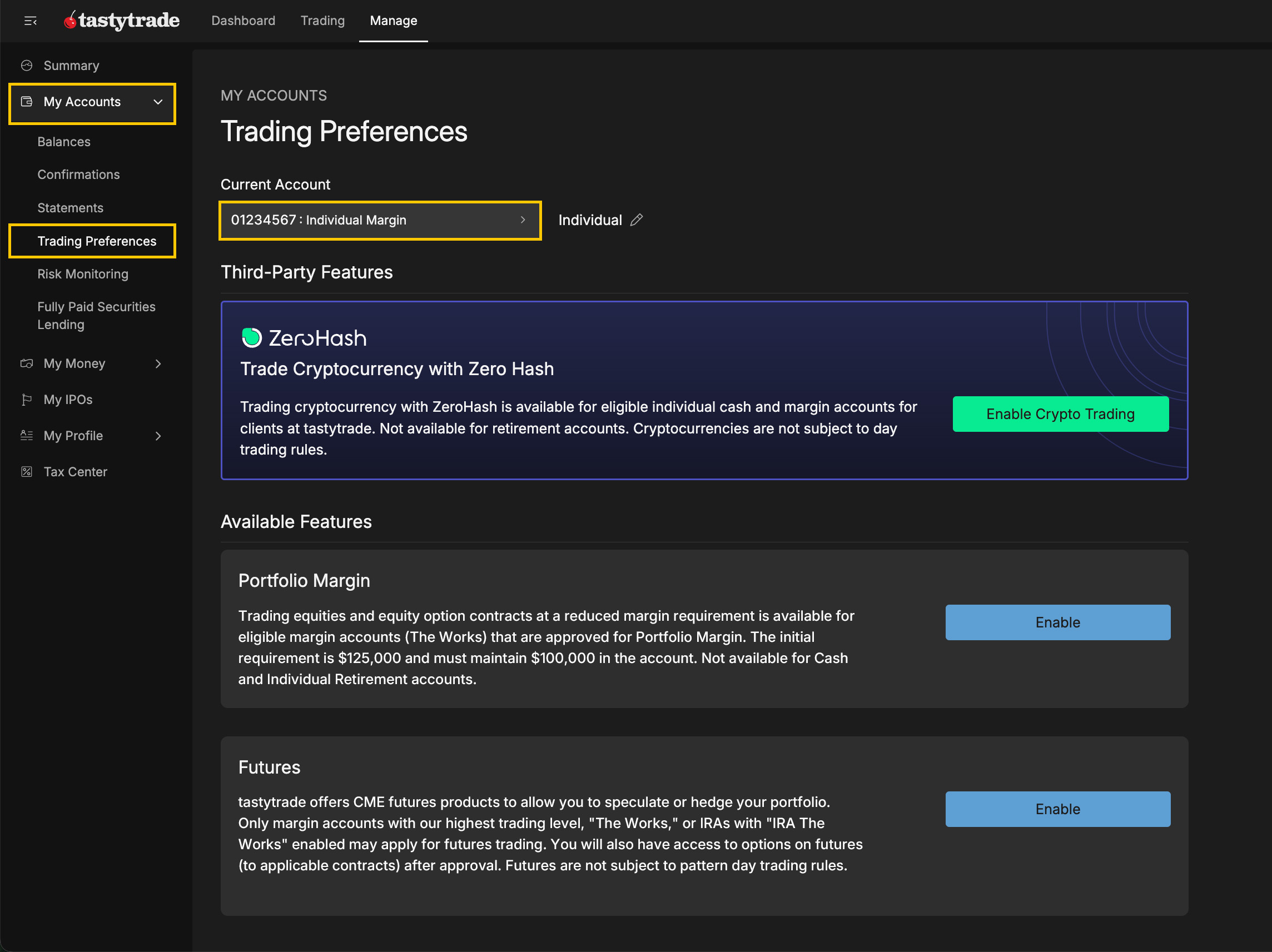Click the My Accounts wallet icon
1272x952 pixels.
coord(27,102)
